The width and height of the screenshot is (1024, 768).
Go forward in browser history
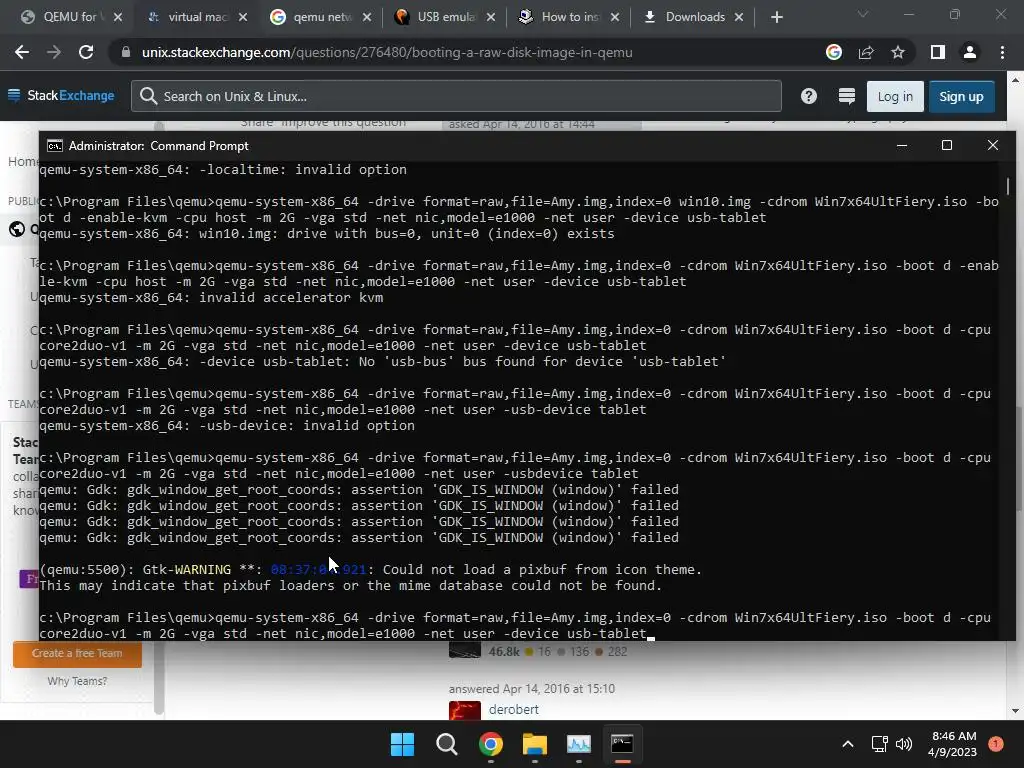54,52
